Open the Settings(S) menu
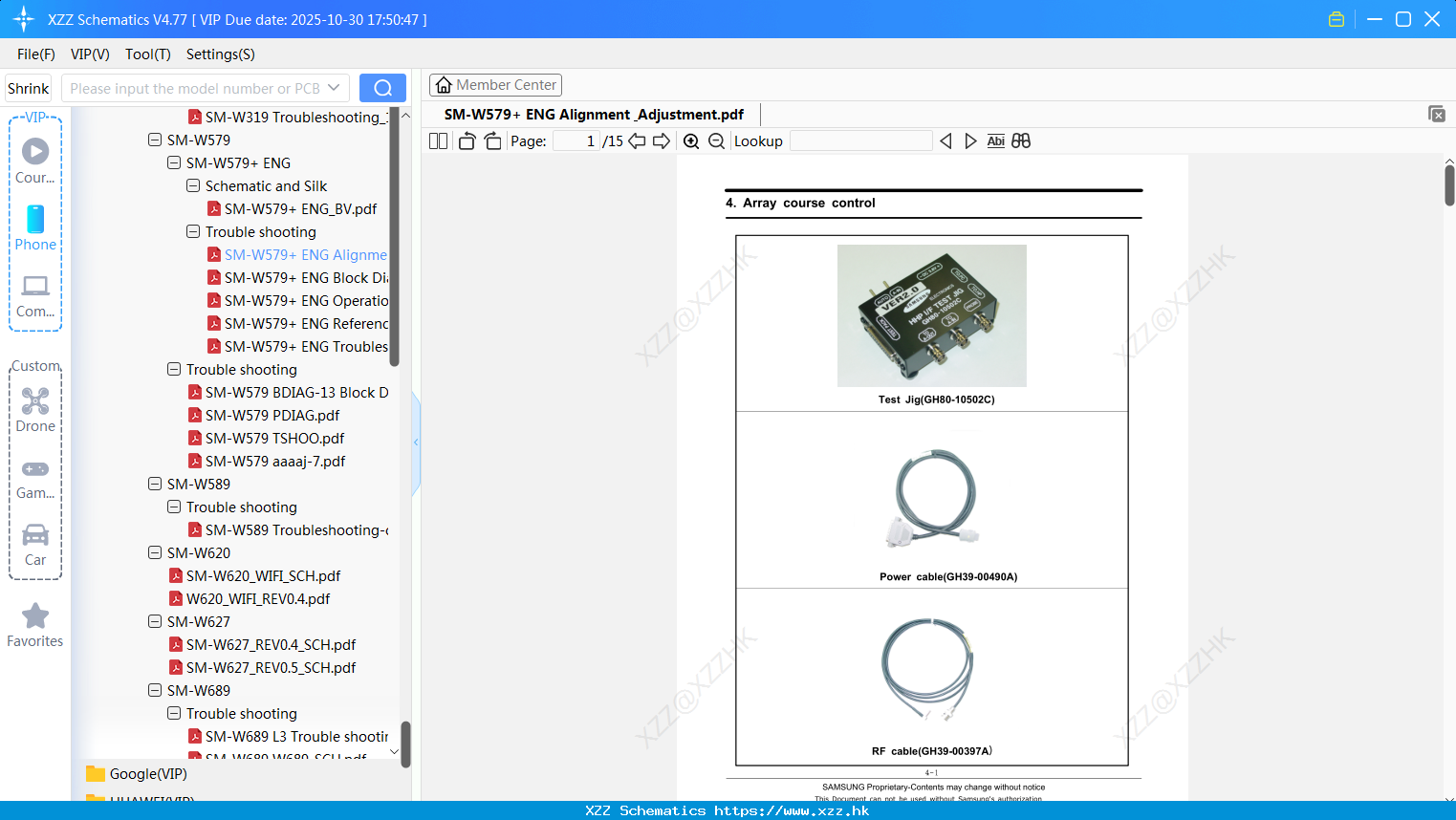This screenshot has width=1456, height=820. pos(220,54)
